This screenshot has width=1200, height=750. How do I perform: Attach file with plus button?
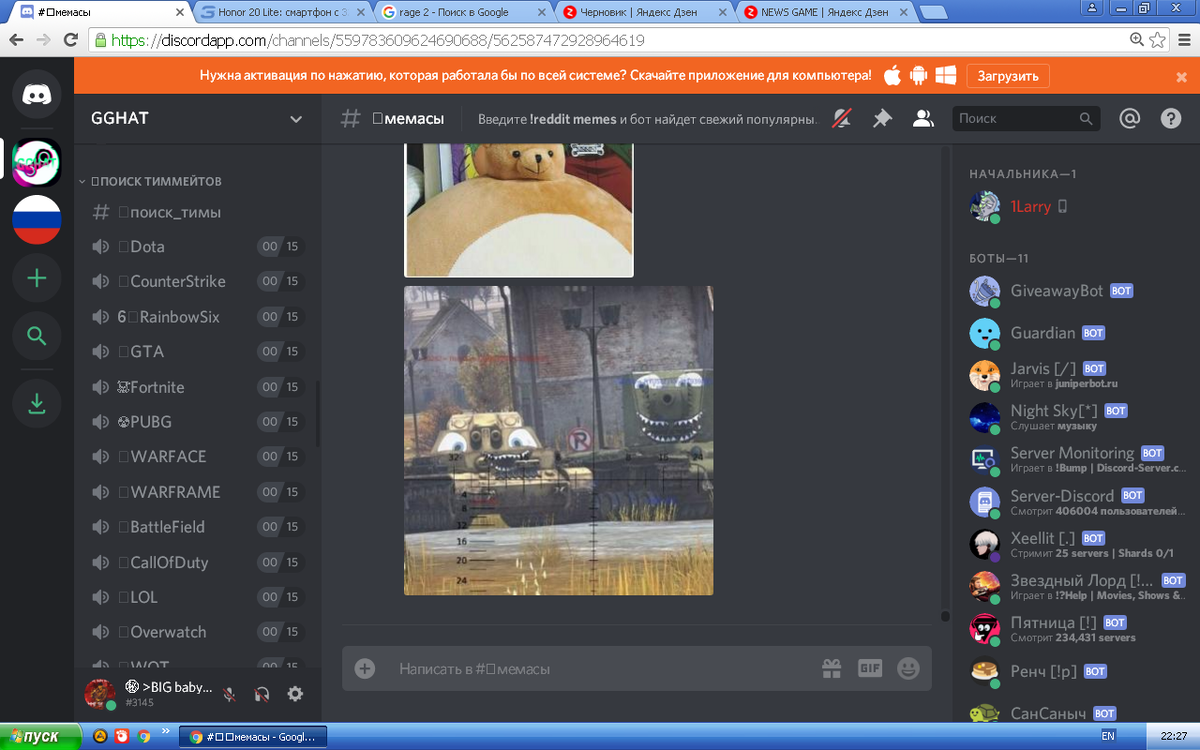pos(365,668)
